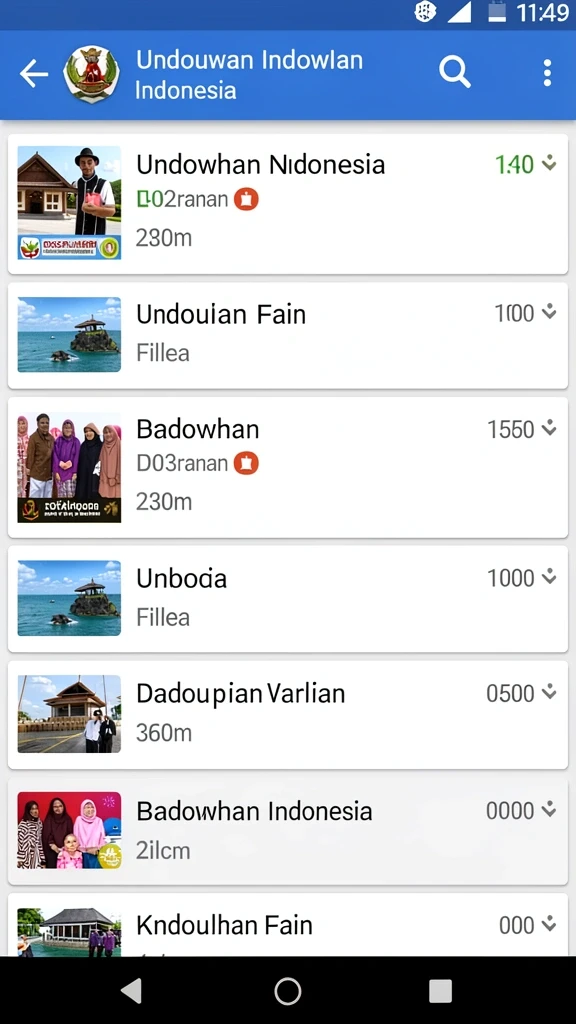The height and width of the screenshot is (1024, 576).
Task: Tap Android home circle button
Action: tap(287, 991)
